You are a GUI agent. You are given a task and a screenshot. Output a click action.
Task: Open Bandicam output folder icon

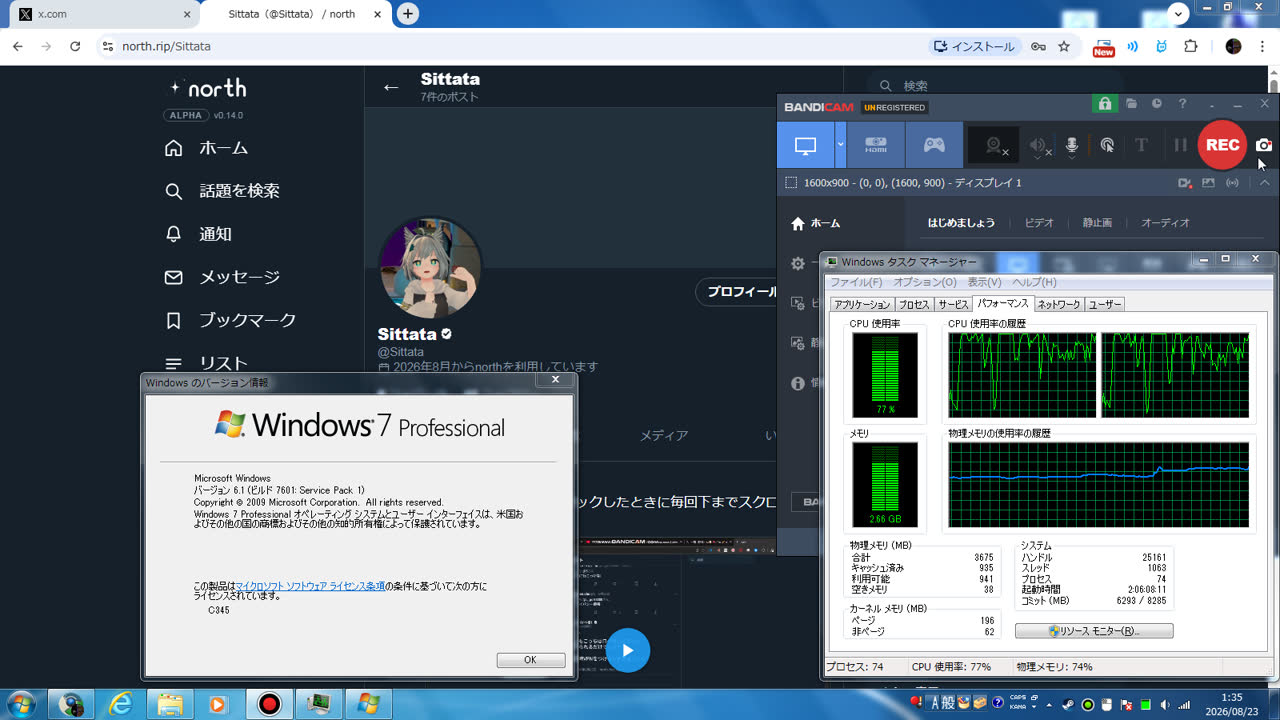pyautogui.click(x=1131, y=104)
